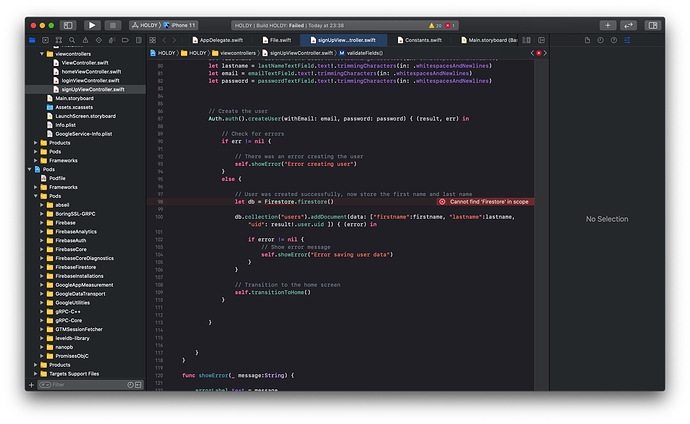Image resolution: width=690 pixels, height=424 pixels.
Task: Switch to the File.swift tab
Action: coord(277,40)
